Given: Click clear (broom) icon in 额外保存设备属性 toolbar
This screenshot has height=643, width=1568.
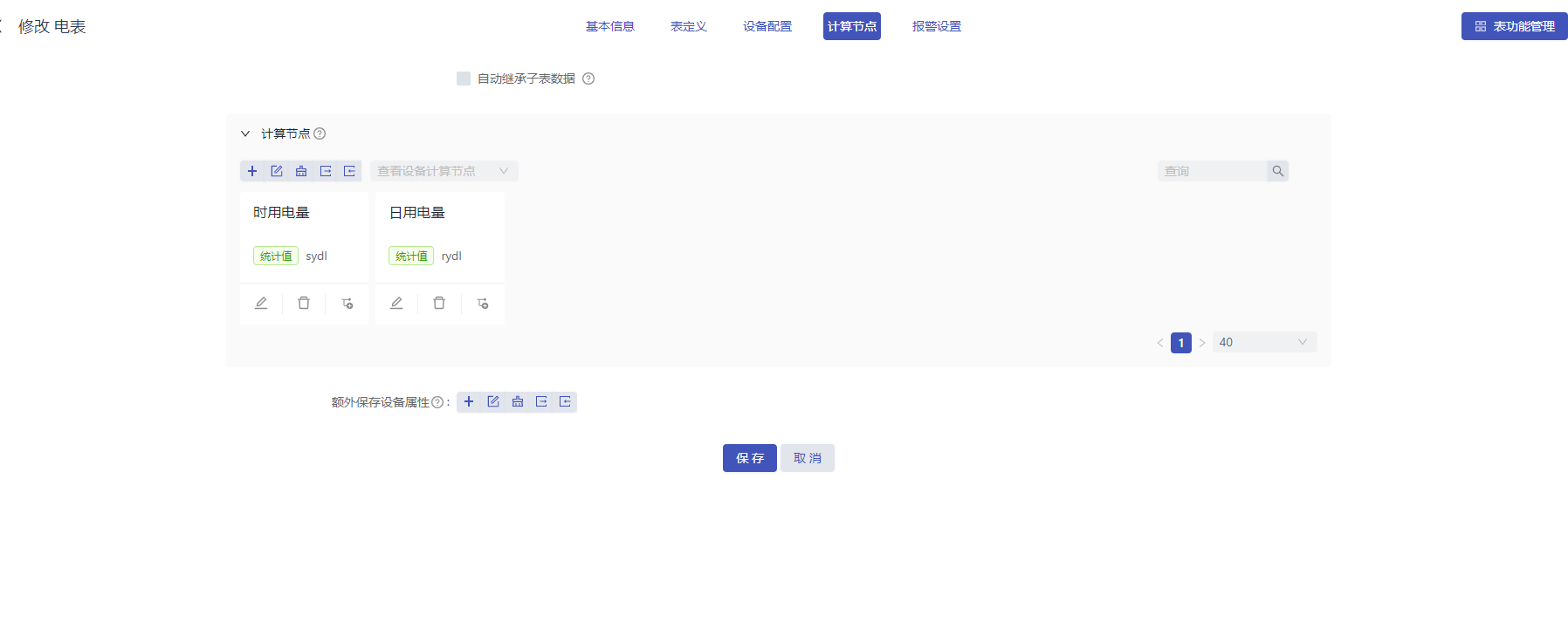Looking at the screenshot, I should 518,401.
